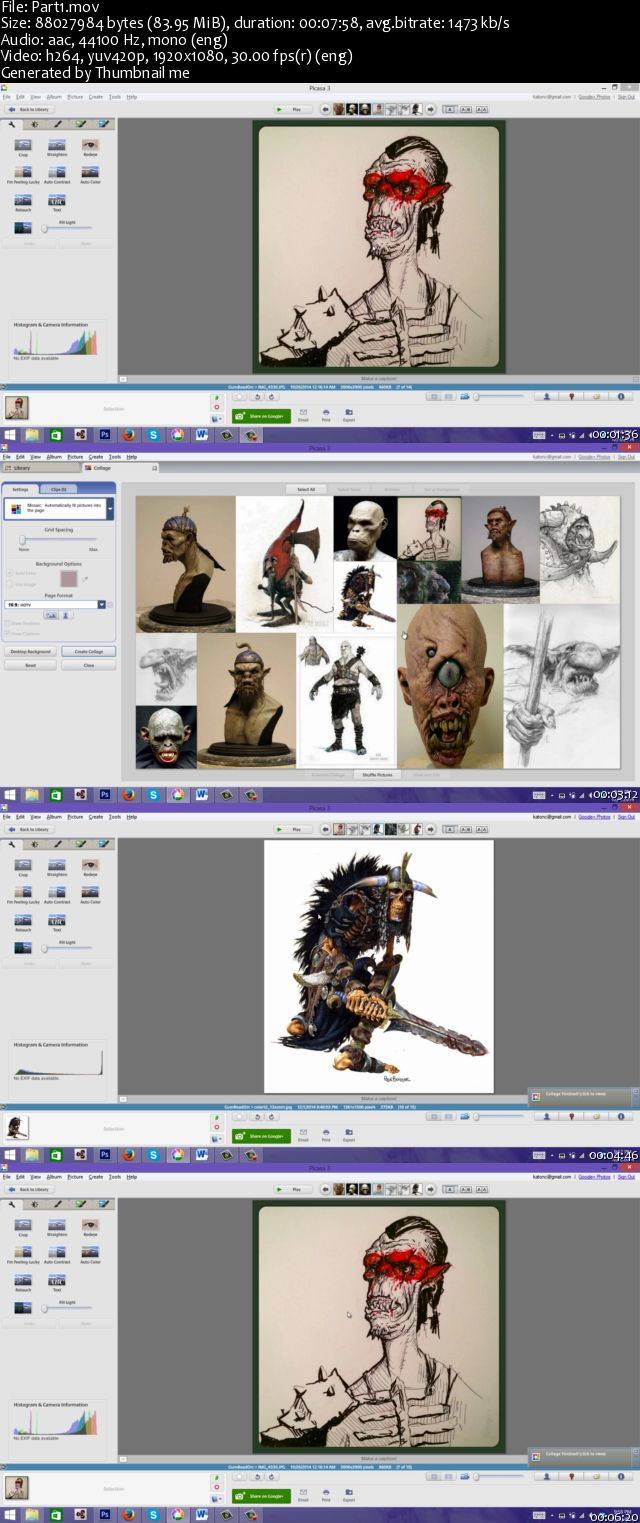Open add-to-album dropdown in the 00:01:36 frame

click(x=217, y=418)
